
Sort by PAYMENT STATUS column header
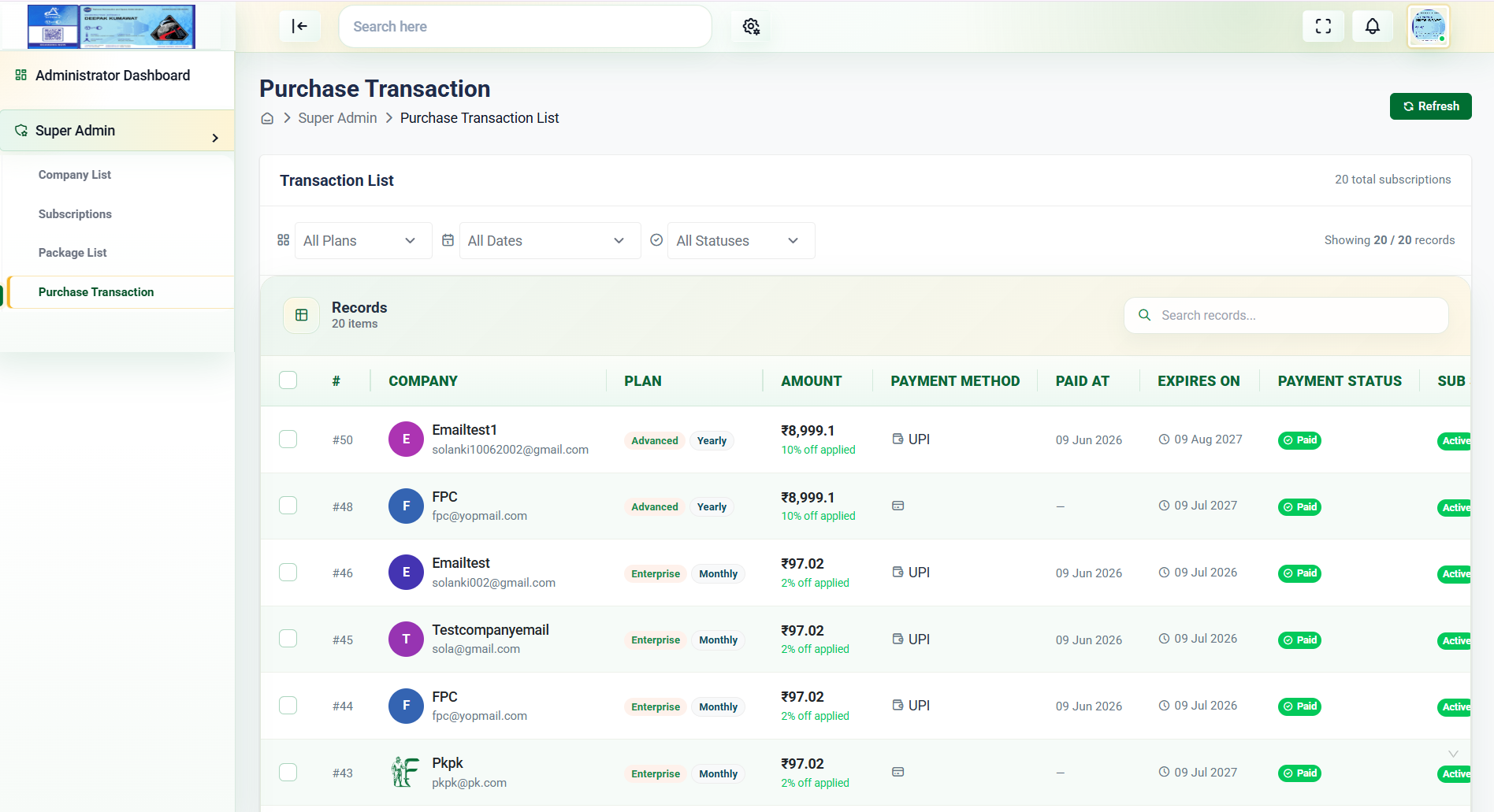point(1340,381)
